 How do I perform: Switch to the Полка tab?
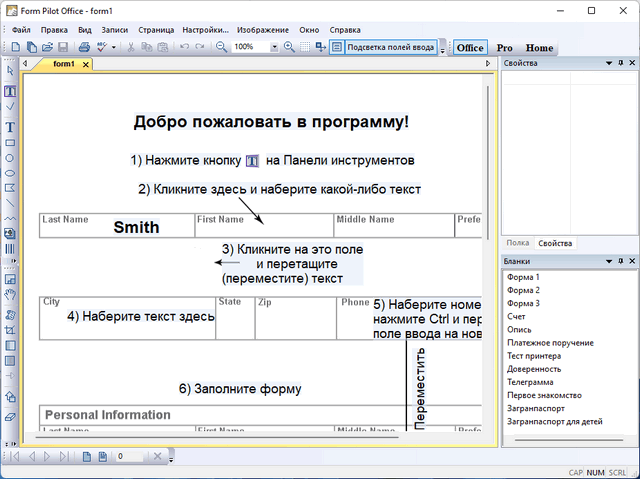pos(518,243)
